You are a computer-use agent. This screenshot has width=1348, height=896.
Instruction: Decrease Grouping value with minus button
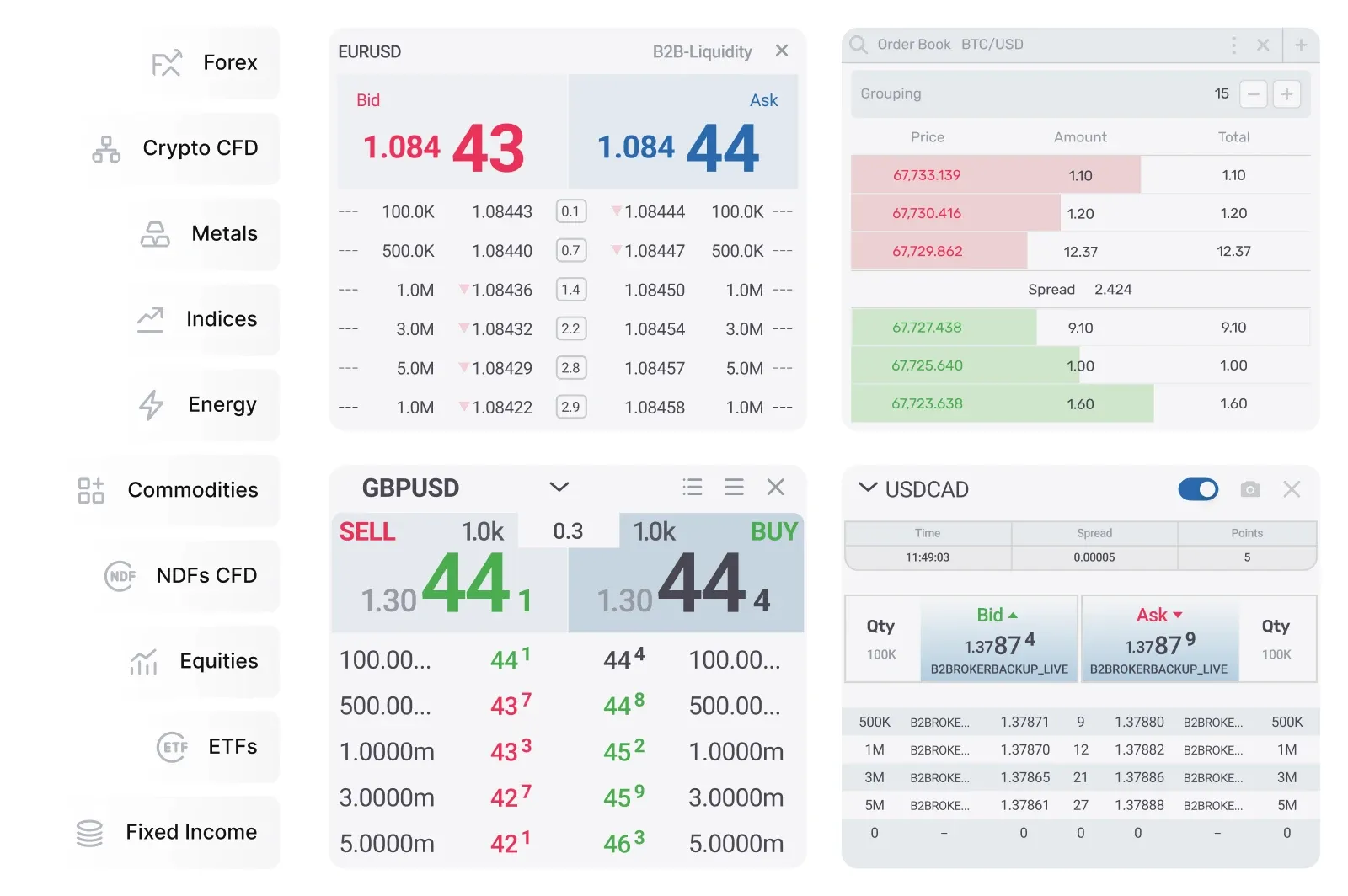tap(1254, 94)
